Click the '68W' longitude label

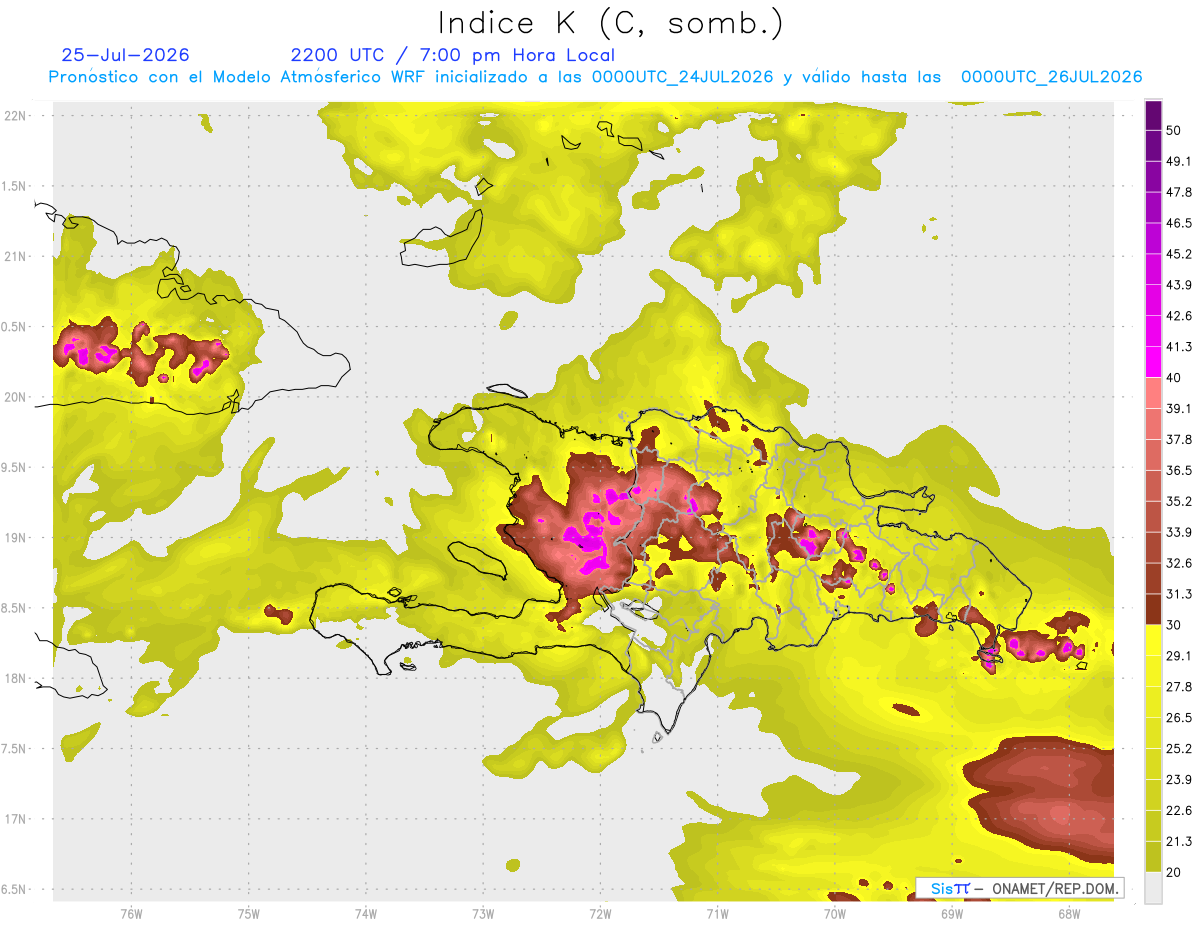[1069, 913]
